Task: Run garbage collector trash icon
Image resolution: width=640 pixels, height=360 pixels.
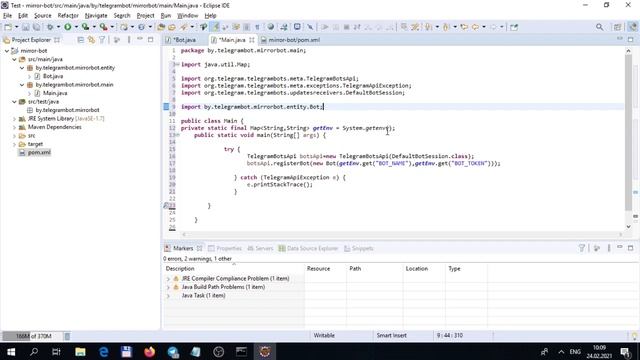Action: click(x=67, y=336)
